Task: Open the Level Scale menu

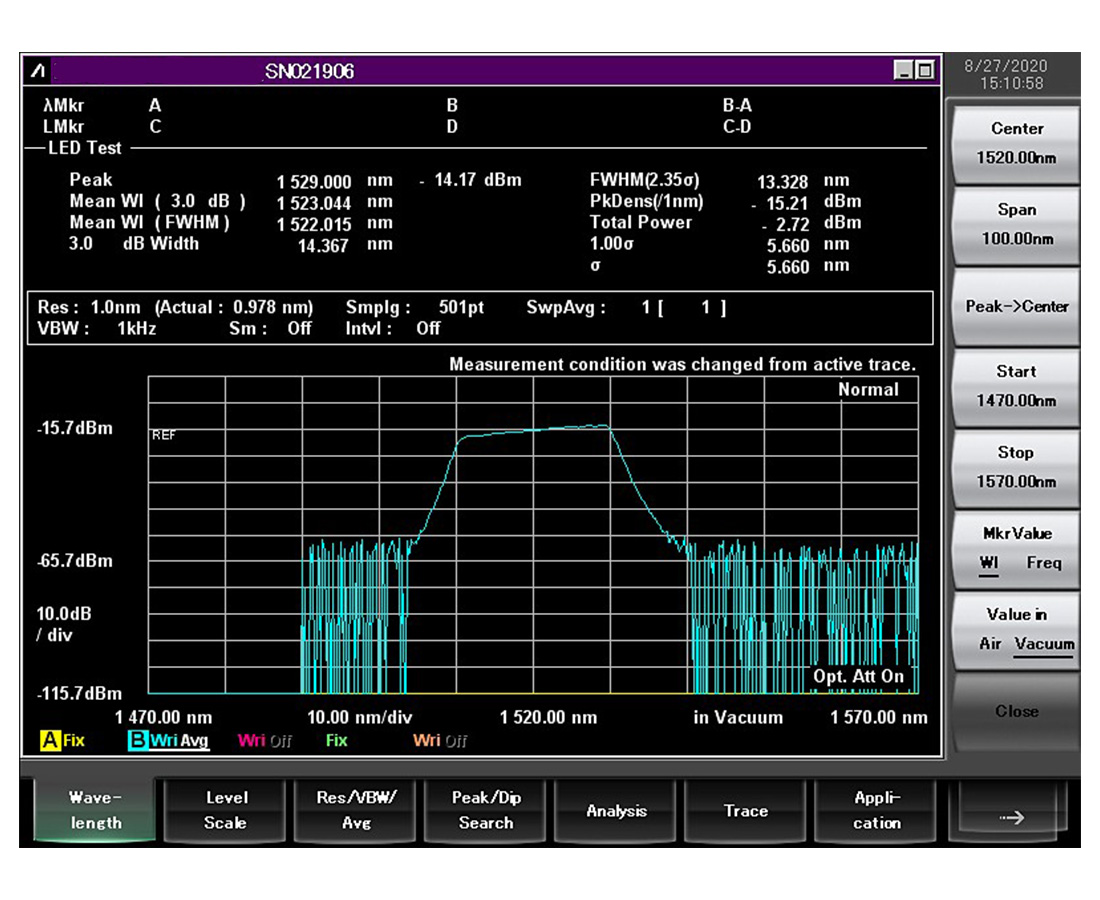Action: pyautogui.click(x=226, y=810)
